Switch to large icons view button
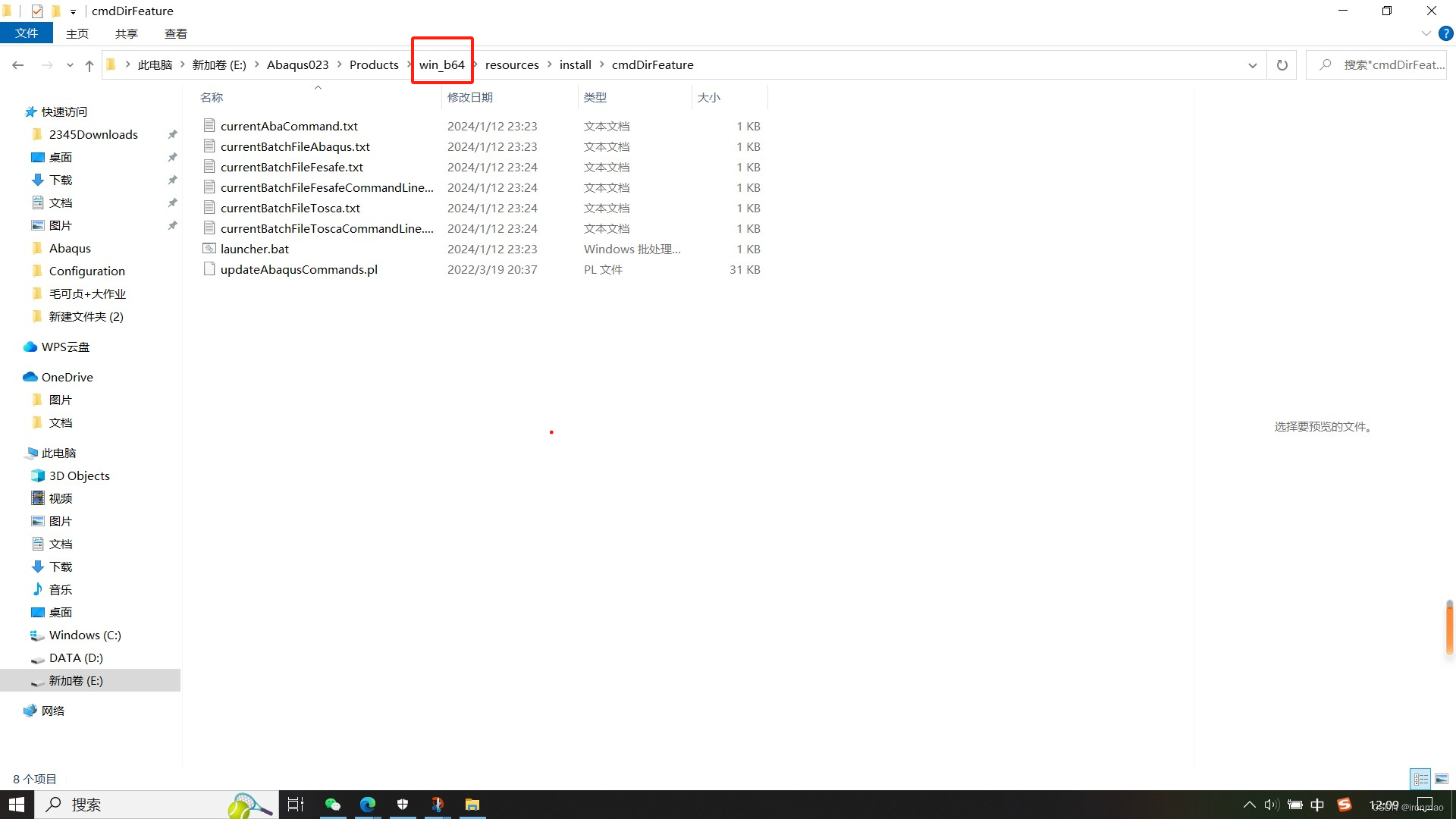The width and height of the screenshot is (1456, 819). (x=1442, y=779)
